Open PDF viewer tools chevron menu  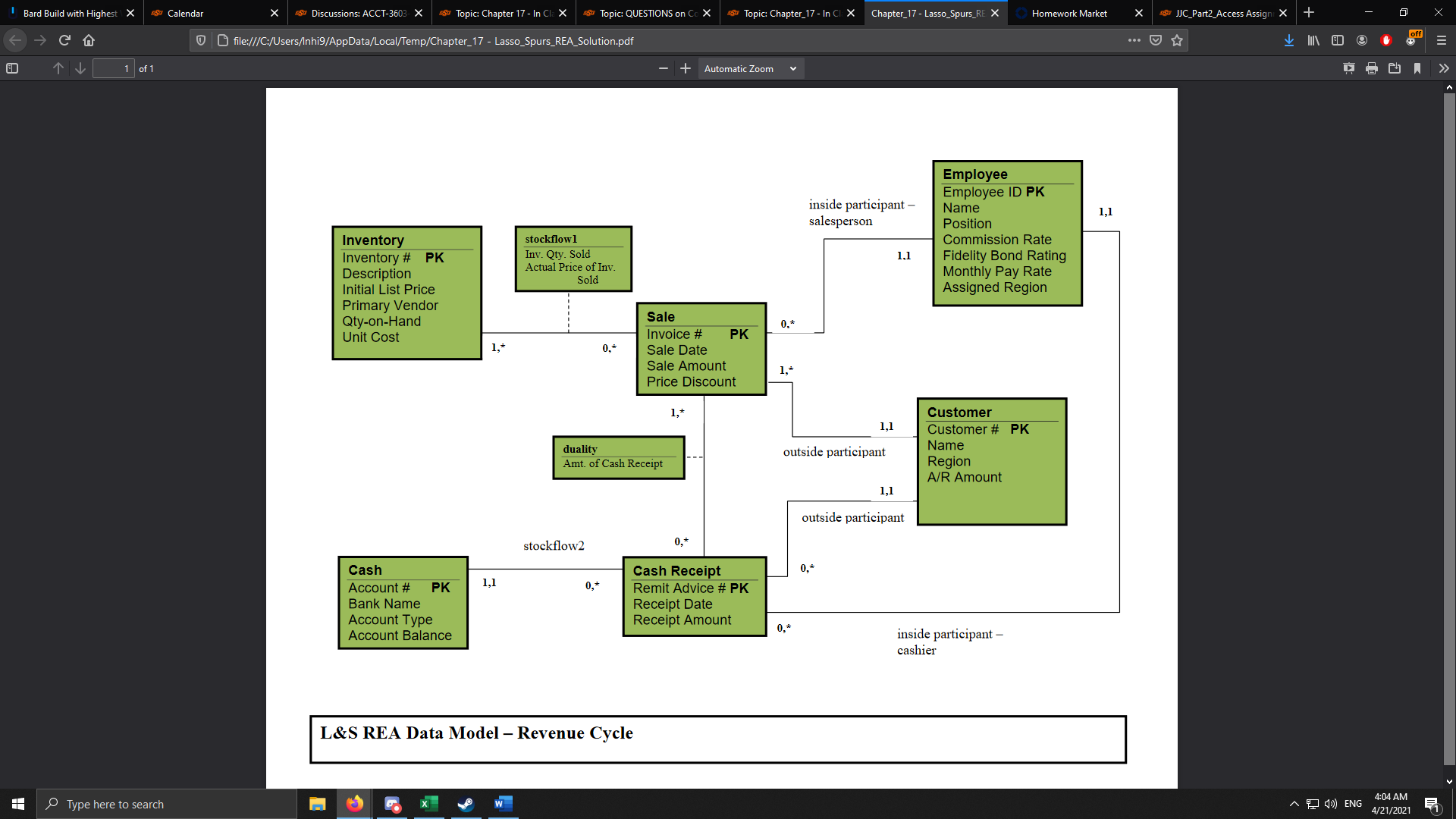[1444, 68]
